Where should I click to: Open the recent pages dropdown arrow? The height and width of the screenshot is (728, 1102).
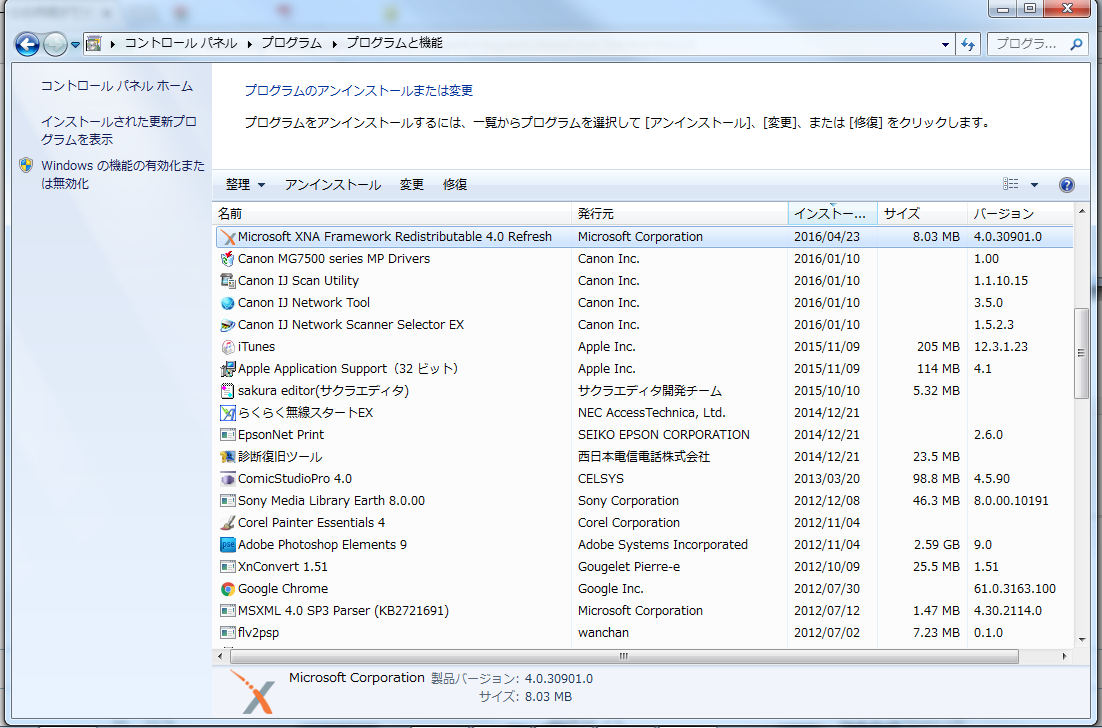[75, 45]
